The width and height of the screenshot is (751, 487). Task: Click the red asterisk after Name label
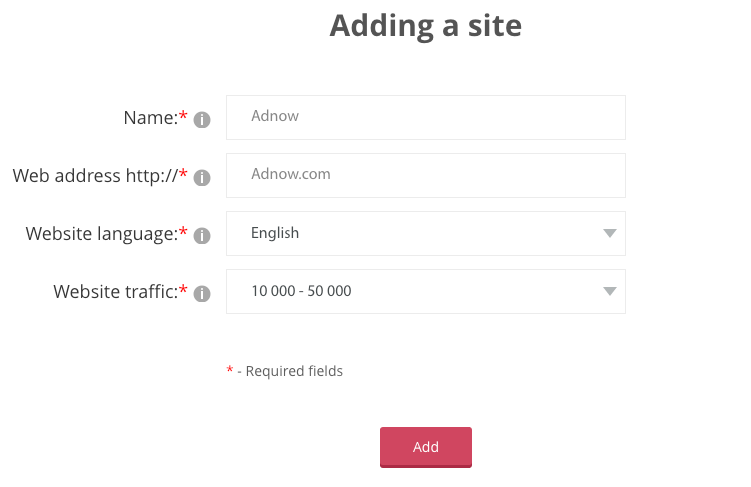(183, 115)
